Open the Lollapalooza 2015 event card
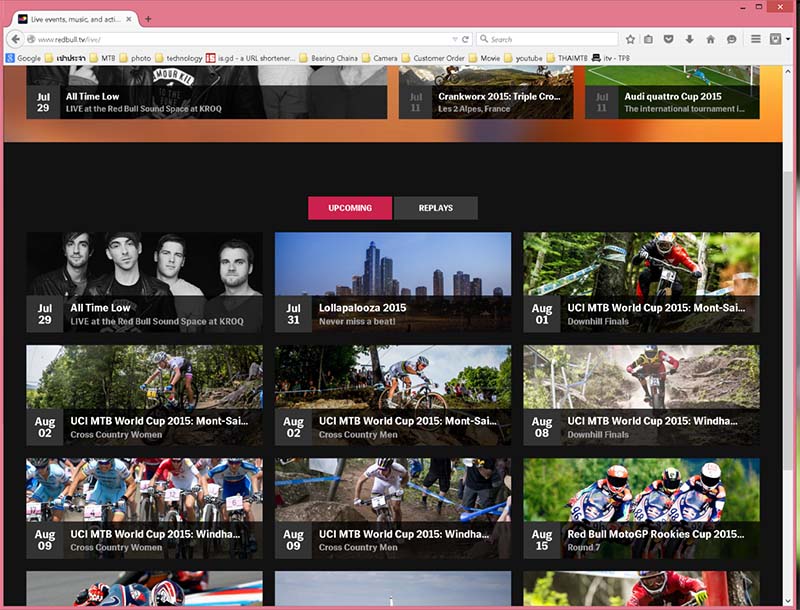This screenshot has height=610, width=800. [393, 283]
